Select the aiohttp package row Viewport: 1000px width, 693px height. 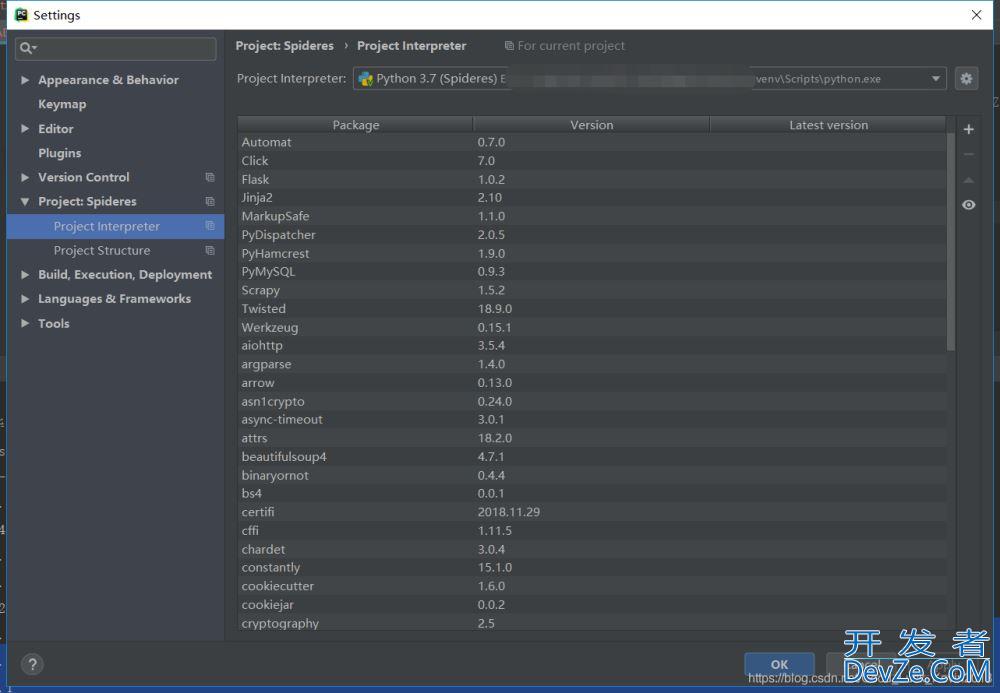pyautogui.click(x=592, y=346)
